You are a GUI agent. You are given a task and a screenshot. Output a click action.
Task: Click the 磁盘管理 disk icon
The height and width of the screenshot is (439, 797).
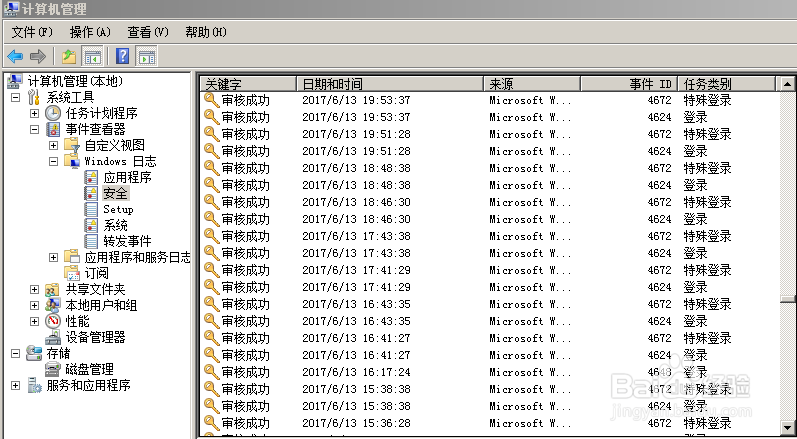53,369
